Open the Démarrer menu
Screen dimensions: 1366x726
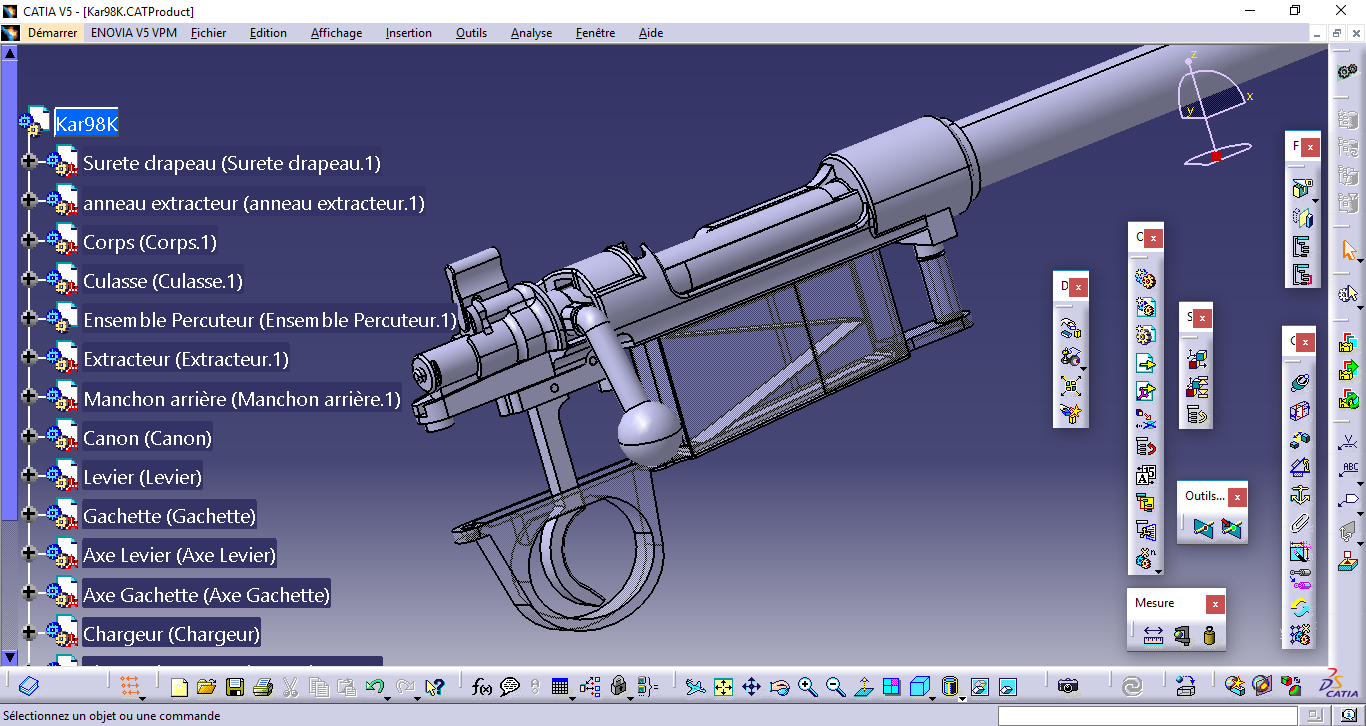click(52, 33)
